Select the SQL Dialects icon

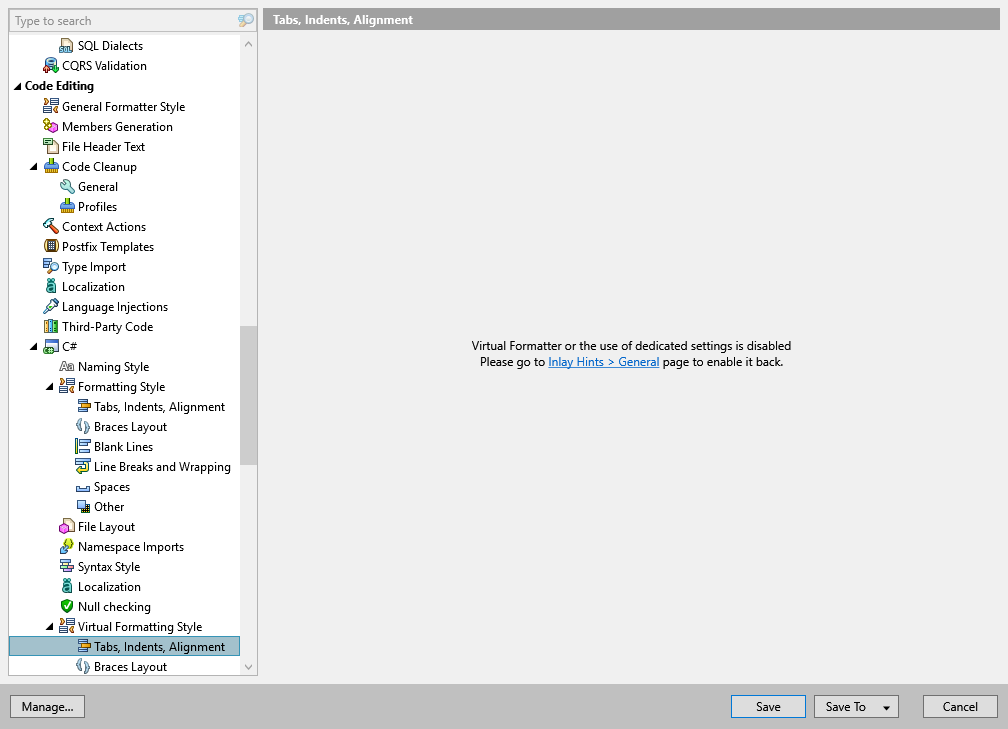pos(67,45)
